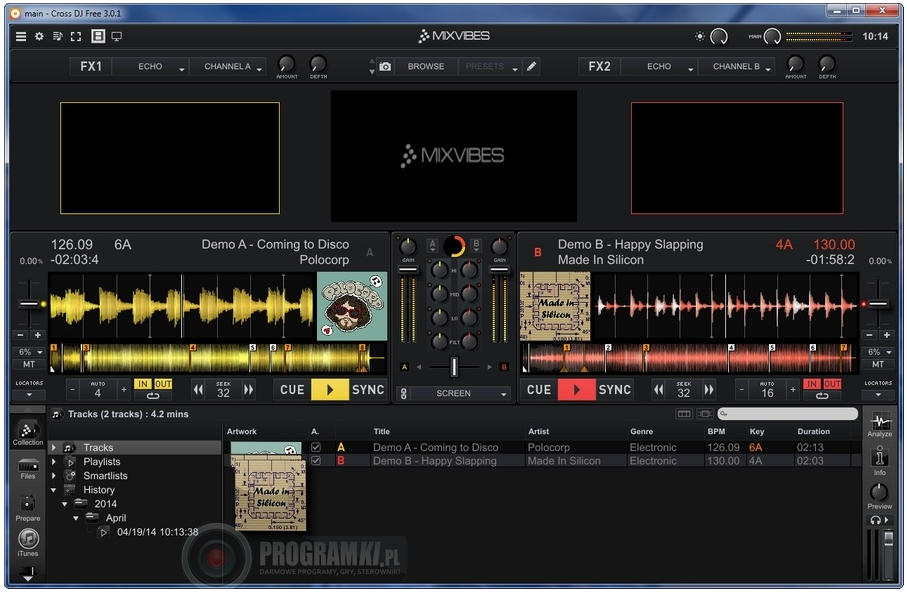
Task: Seek backward on deck A
Action: [198, 390]
